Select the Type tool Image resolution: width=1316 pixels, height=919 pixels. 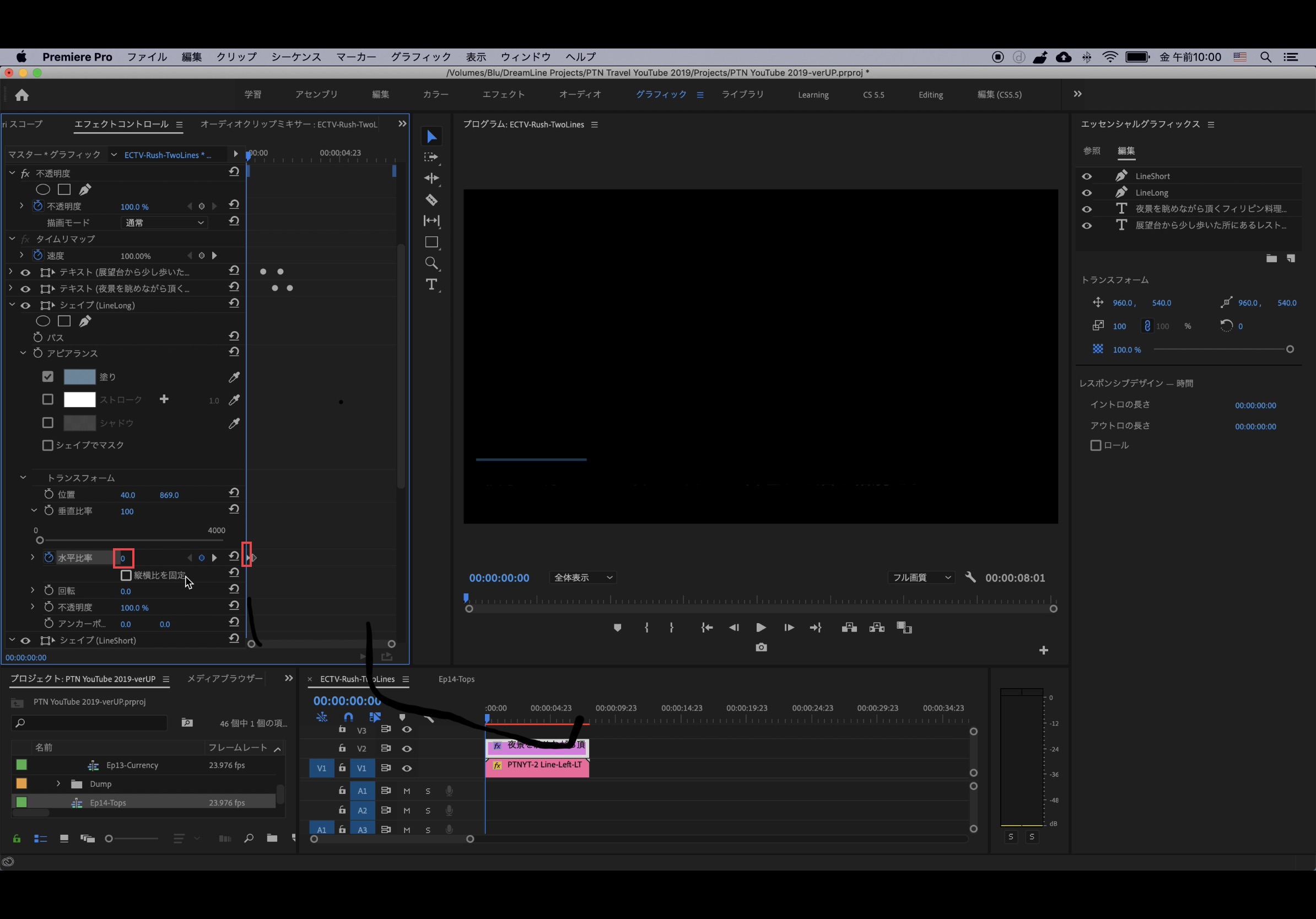(432, 285)
